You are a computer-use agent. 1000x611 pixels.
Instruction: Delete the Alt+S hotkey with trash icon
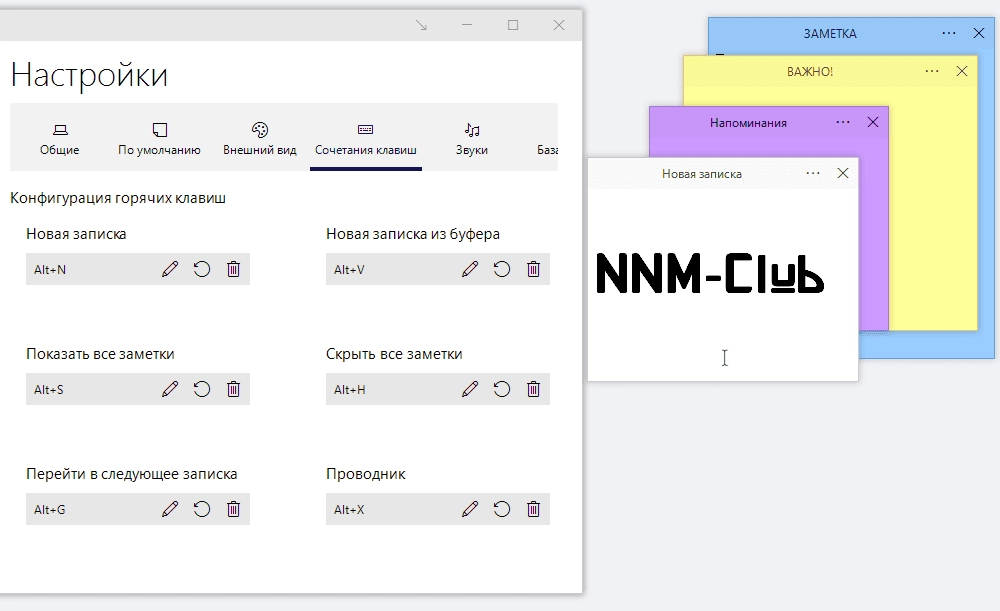[x=233, y=389]
